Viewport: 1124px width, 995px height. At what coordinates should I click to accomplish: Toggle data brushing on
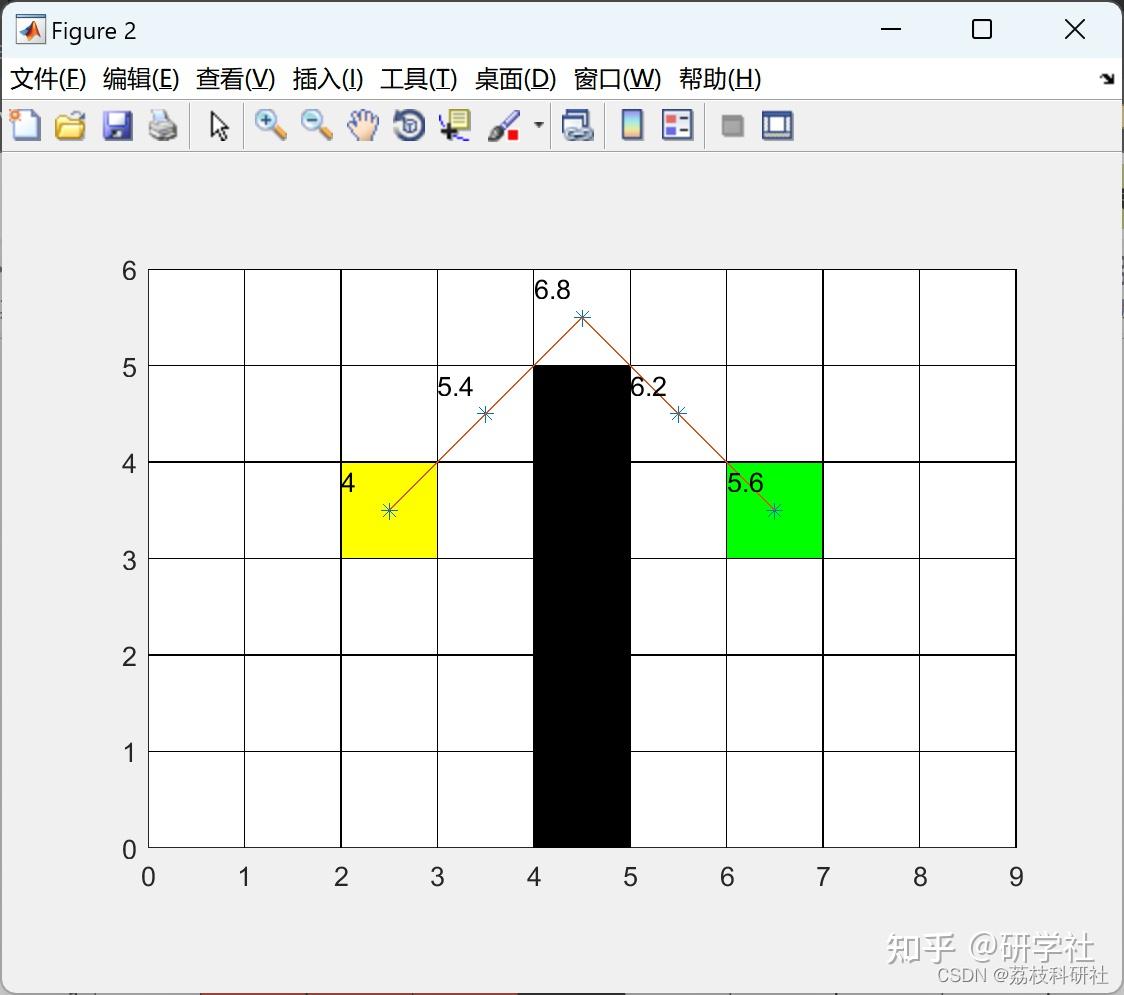[503, 125]
